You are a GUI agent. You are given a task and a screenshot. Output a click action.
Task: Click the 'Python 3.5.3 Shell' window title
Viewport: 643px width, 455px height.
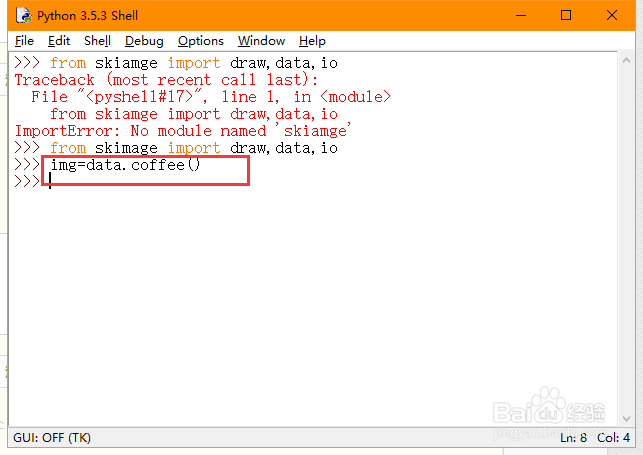coord(87,16)
